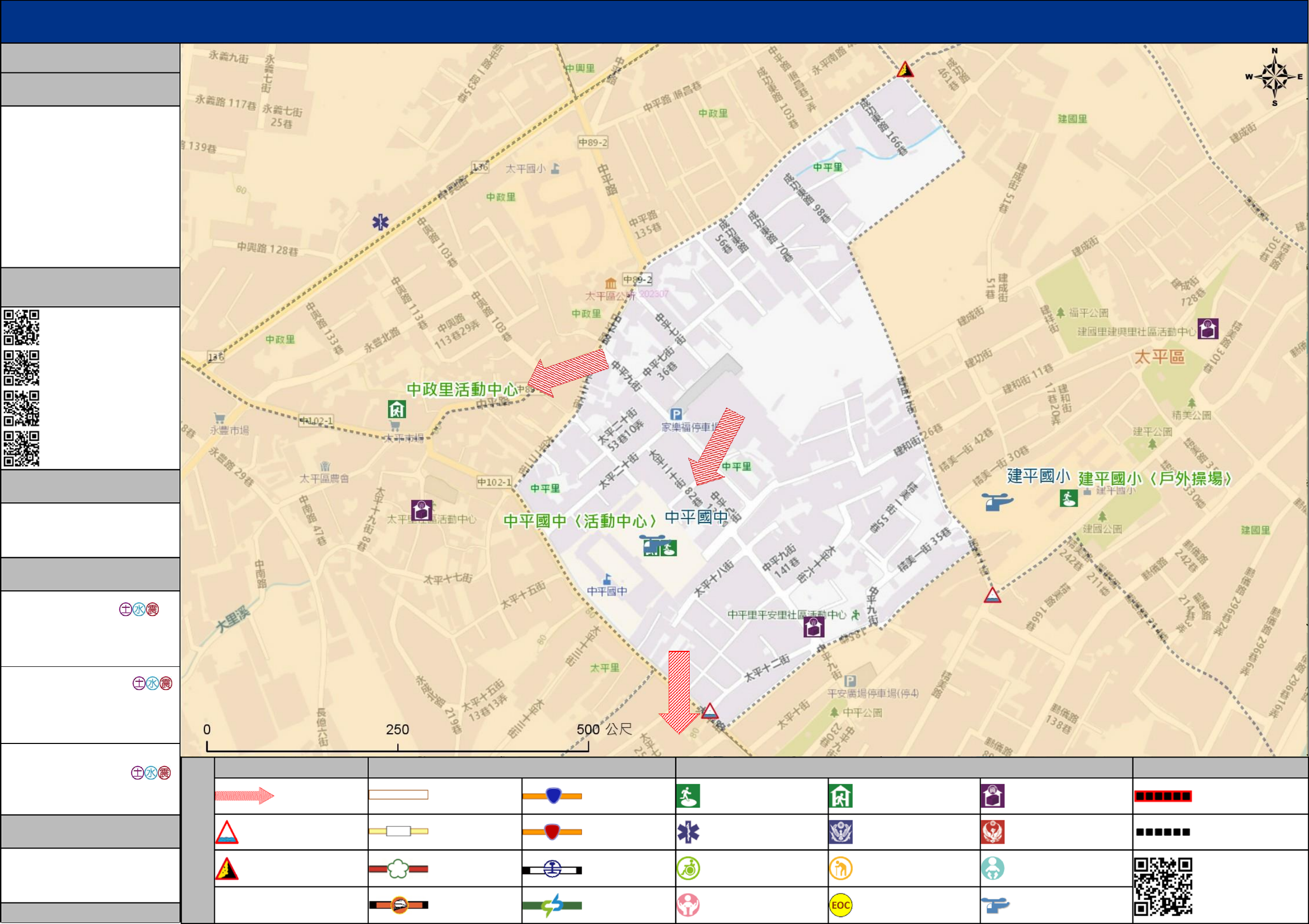Click orange line with red shield legend symbol

click(553, 832)
